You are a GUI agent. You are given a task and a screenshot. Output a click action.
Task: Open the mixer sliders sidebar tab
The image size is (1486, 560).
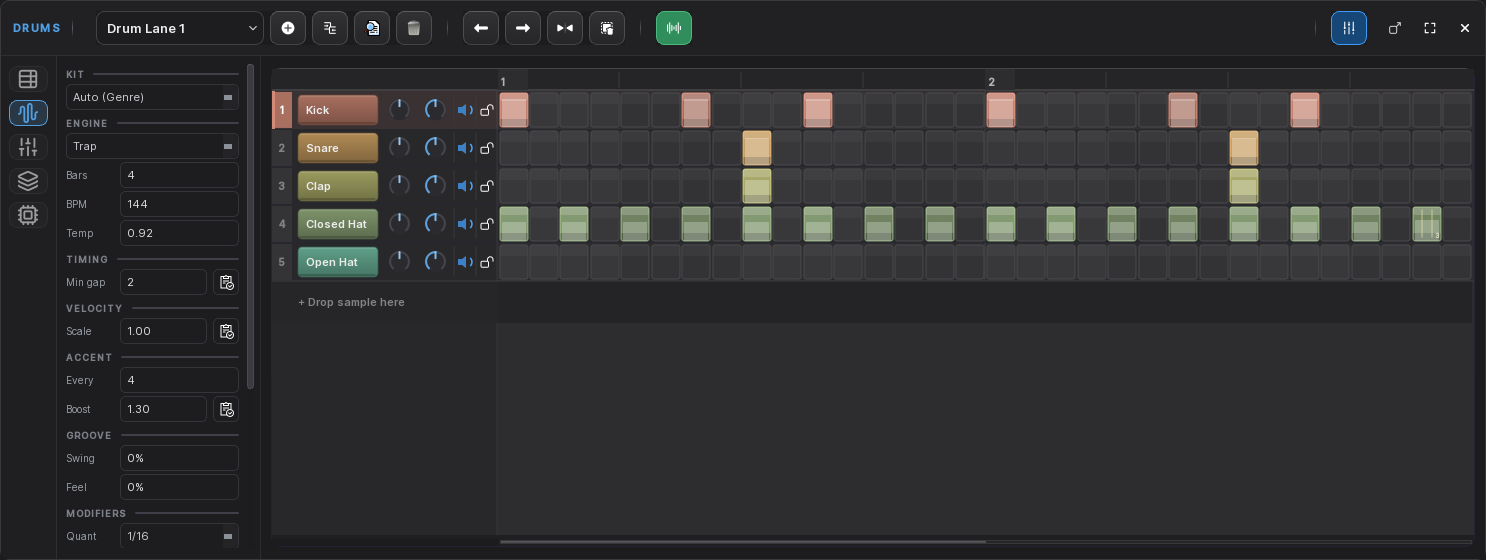coord(28,147)
